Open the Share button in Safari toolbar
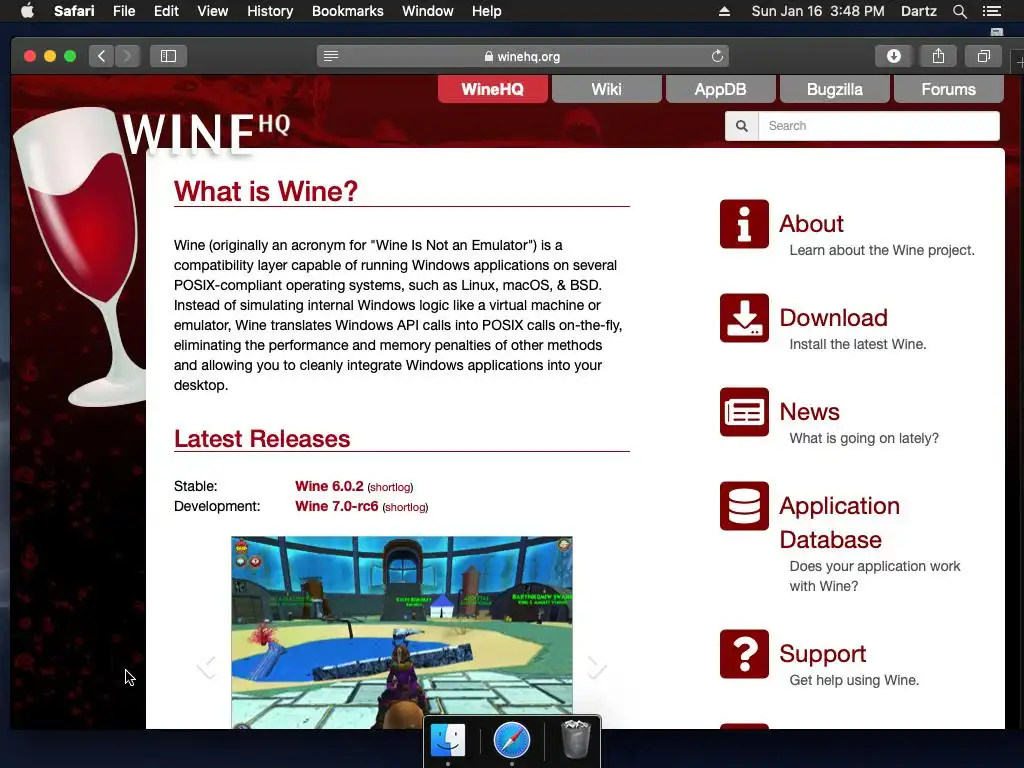Image resolution: width=1024 pixels, height=768 pixels. [938, 56]
